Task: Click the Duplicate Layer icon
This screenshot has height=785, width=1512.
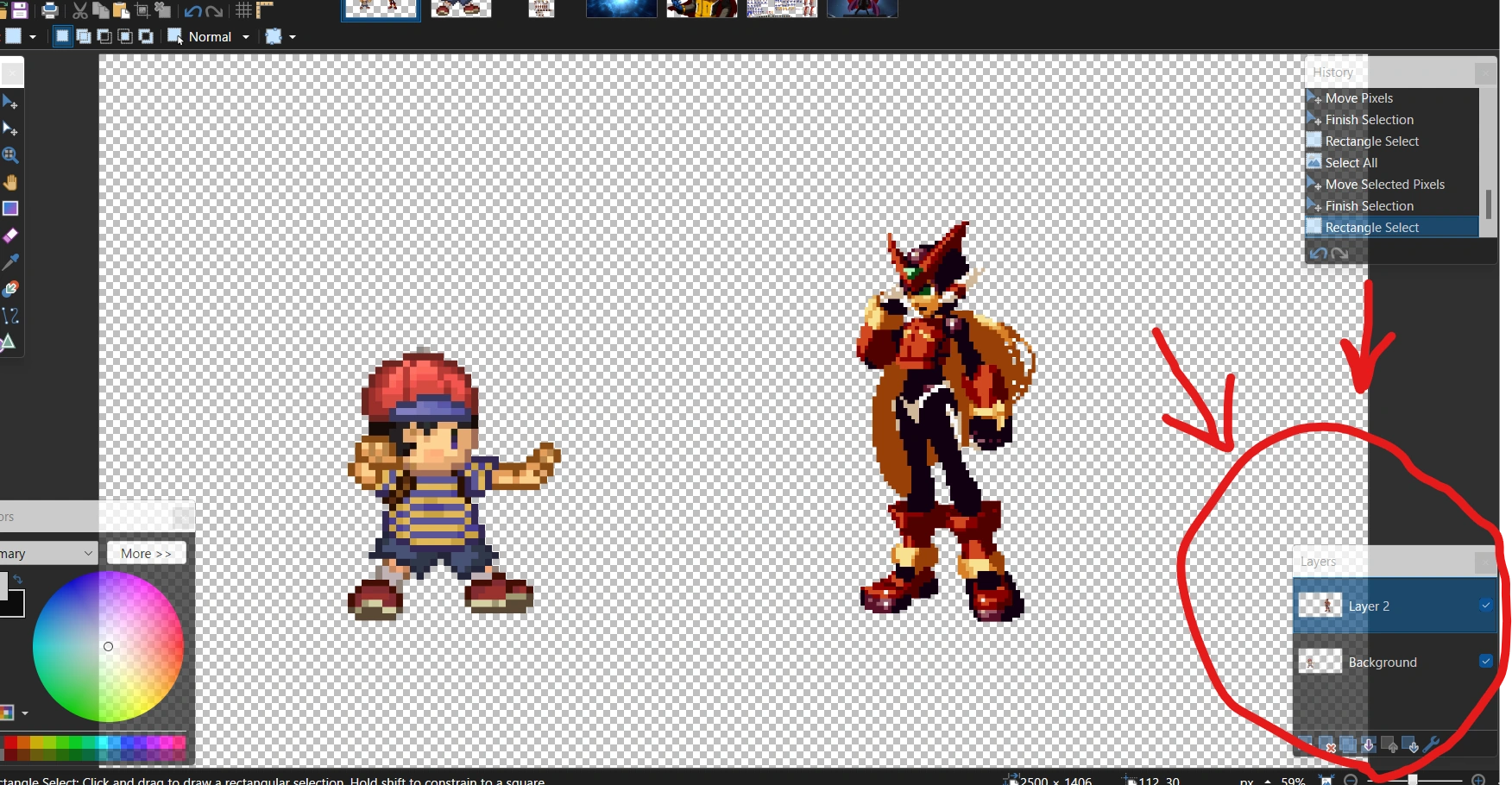Action: (1348, 745)
